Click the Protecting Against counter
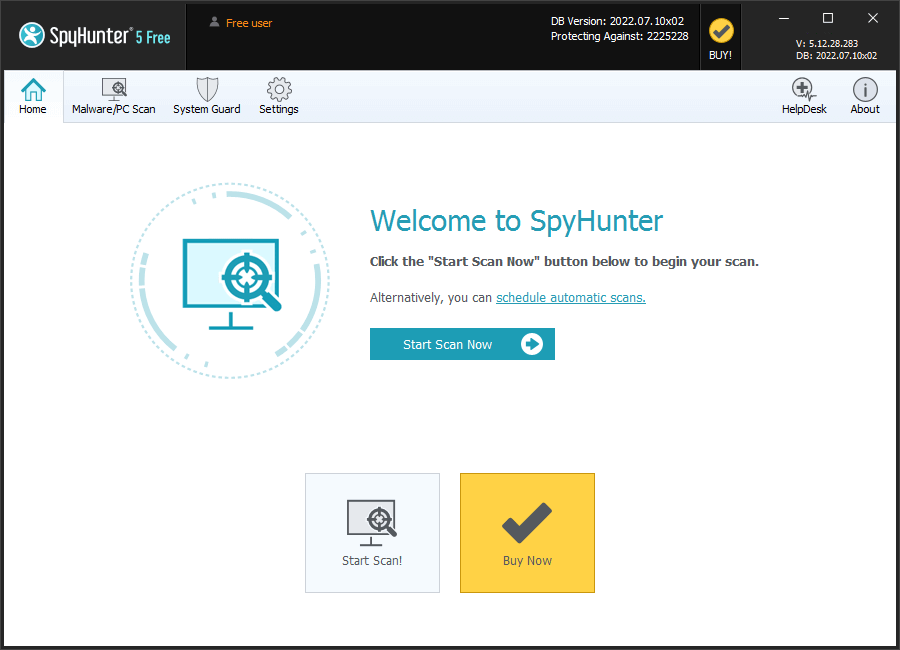Image resolution: width=900 pixels, height=650 pixels. tap(619, 35)
